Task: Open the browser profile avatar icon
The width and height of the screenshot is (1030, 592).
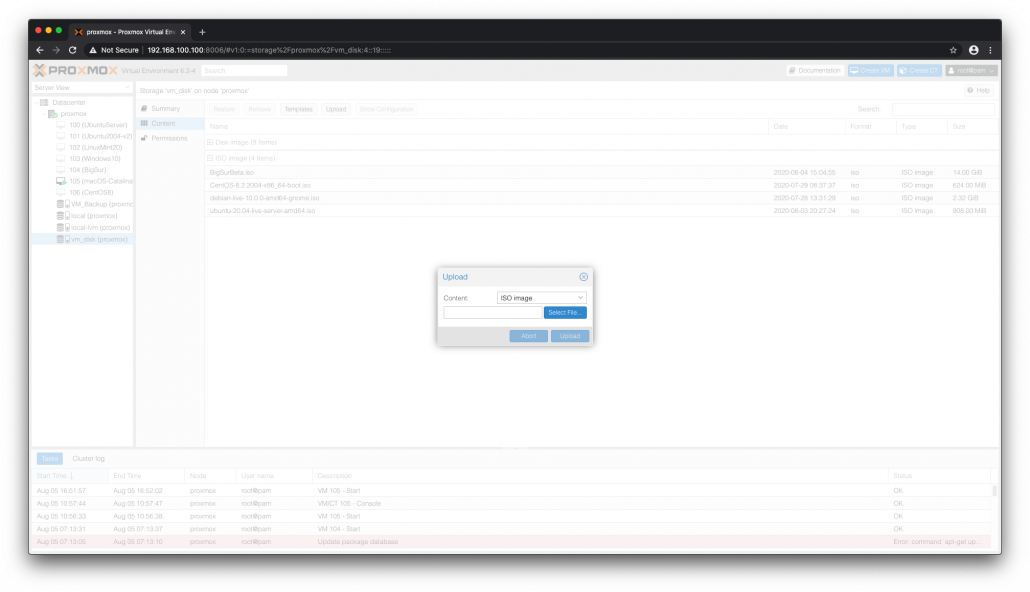Action: tap(973, 50)
